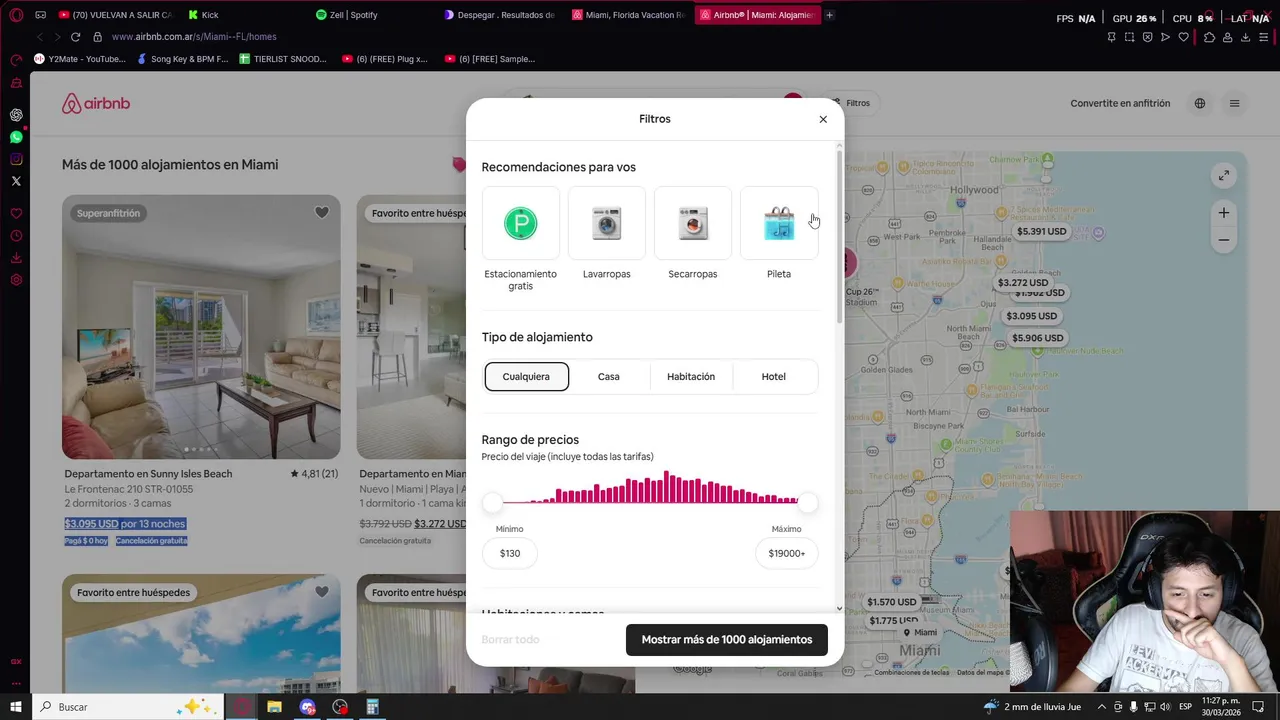Open Y2Mate bookmark
The height and width of the screenshot is (720, 1280).
coord(80,59)
